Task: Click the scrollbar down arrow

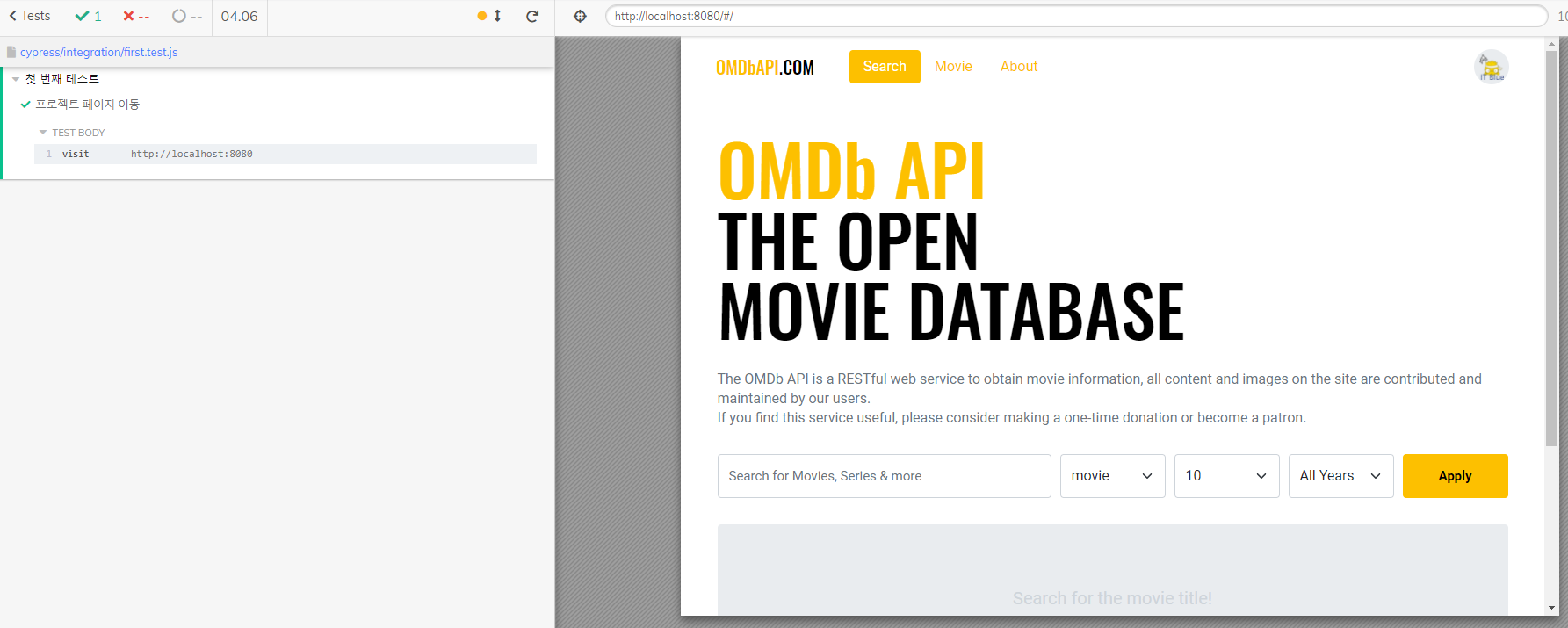Action: (1551, 608)
